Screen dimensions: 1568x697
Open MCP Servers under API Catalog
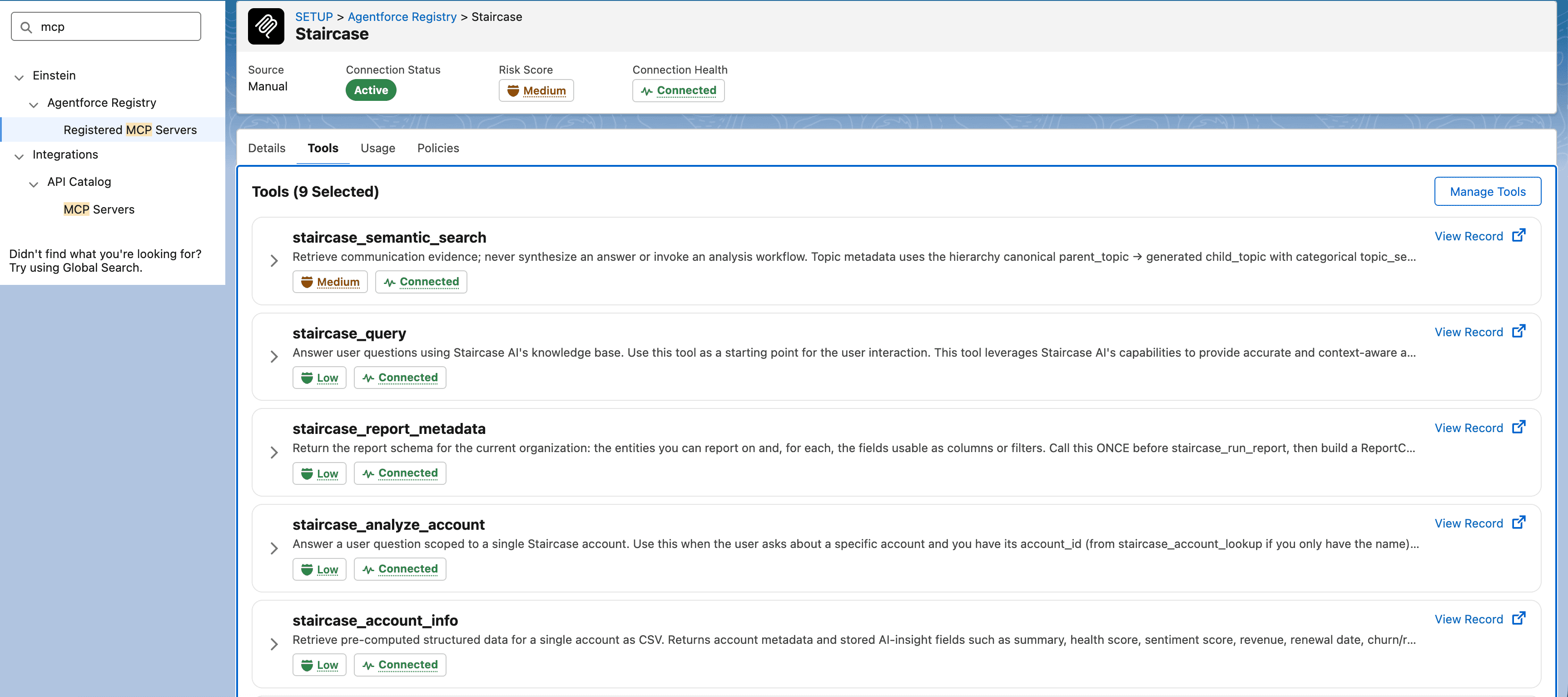point(99,209)
